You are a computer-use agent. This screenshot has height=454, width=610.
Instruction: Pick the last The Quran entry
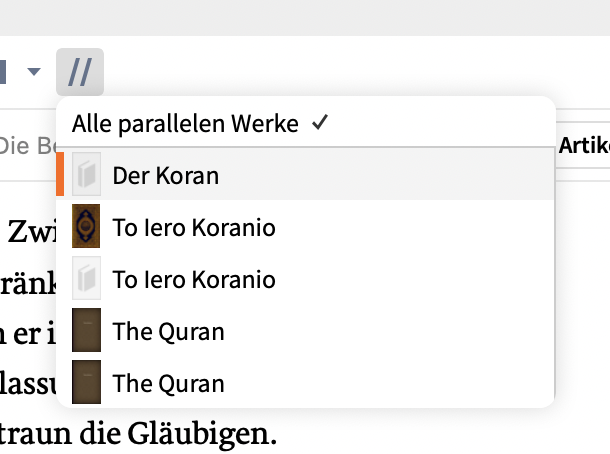[x=305, y=382]
